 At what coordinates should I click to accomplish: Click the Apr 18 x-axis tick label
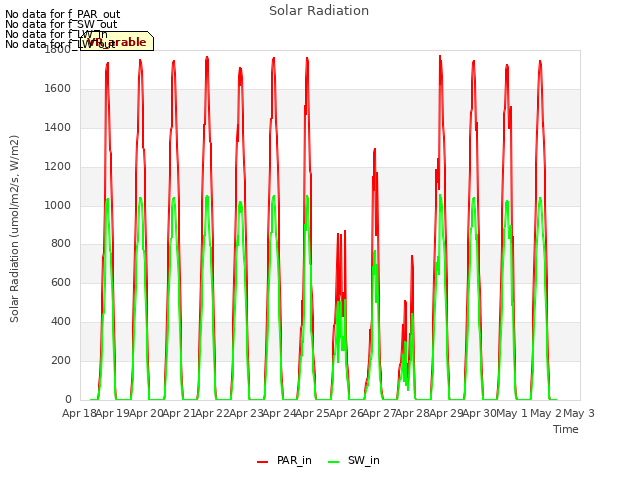click(x=79, y=413)
